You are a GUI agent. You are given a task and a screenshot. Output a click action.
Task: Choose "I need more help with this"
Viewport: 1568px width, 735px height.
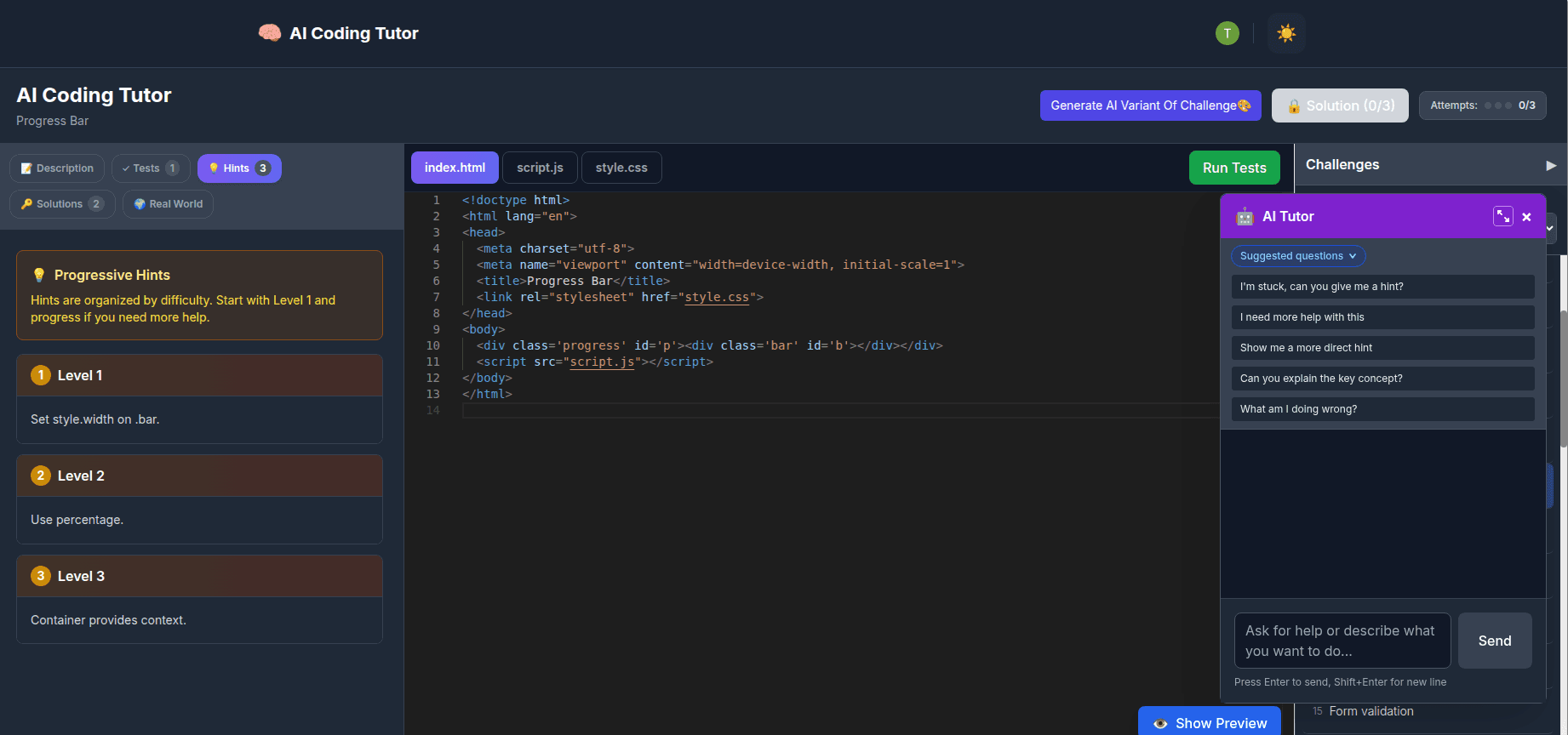click(1382, 317)
